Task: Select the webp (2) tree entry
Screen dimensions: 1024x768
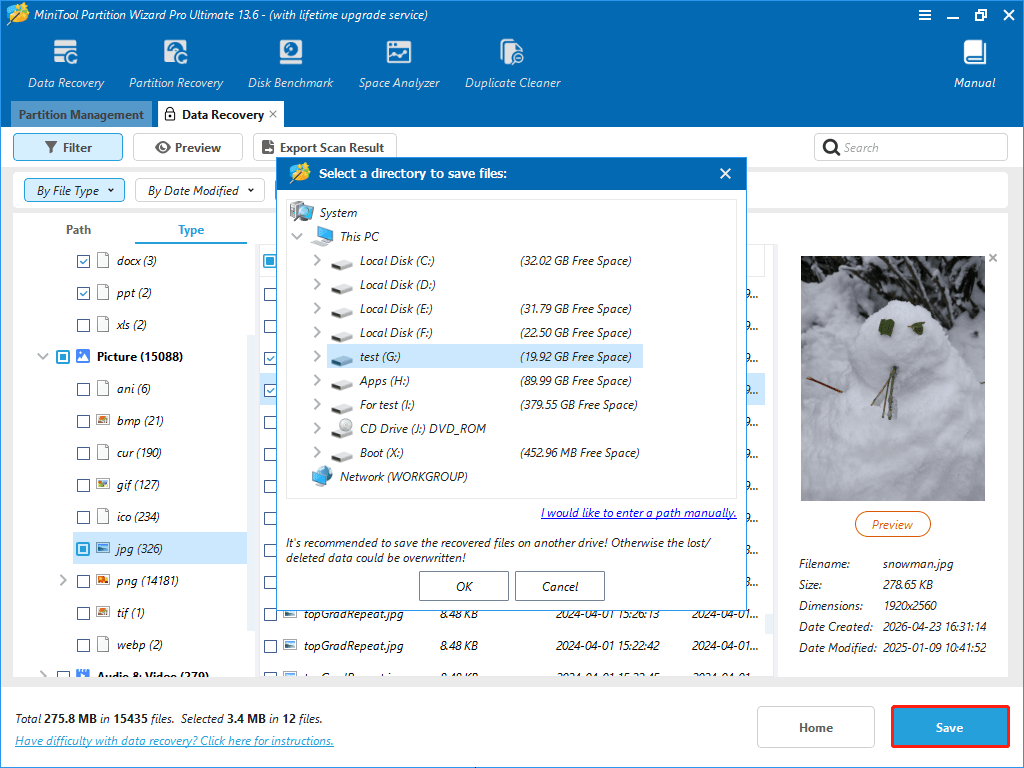Action: click(x=139, y=645)
